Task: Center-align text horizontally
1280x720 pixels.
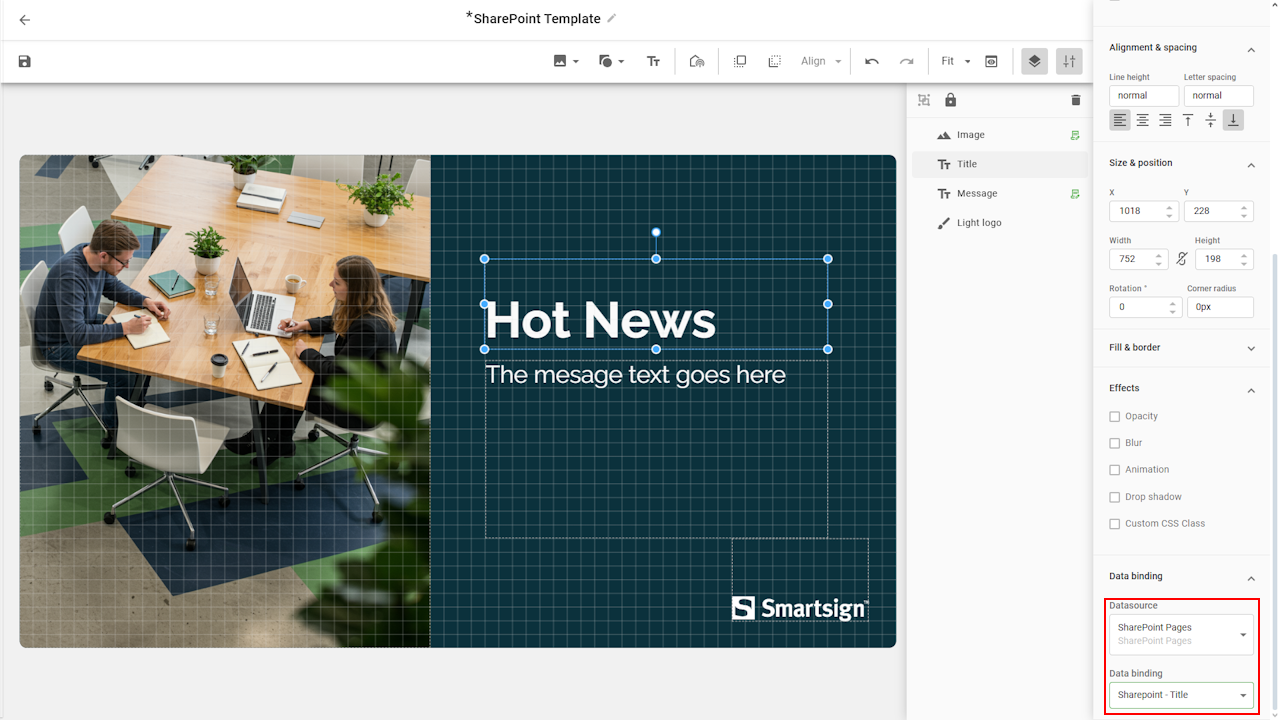Action: pos(1142,120)
